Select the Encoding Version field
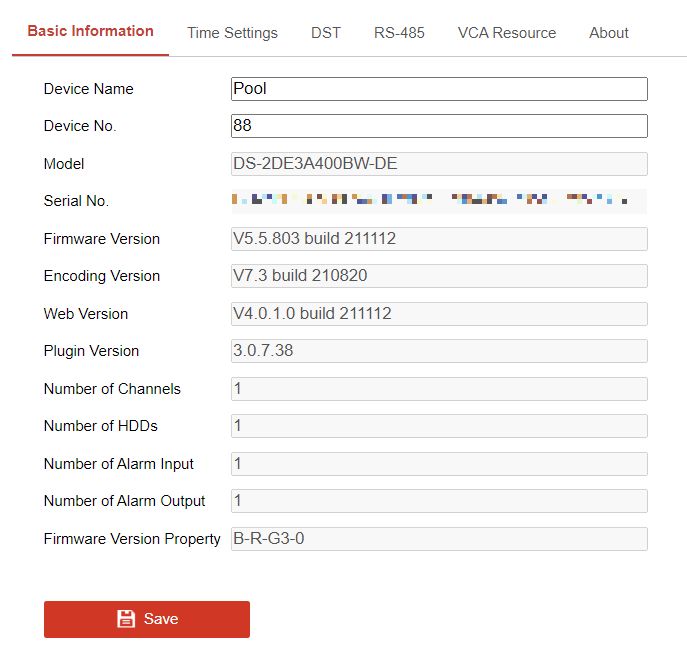Image resolution: width=687 pixels, height=653 pixels. 439,276
